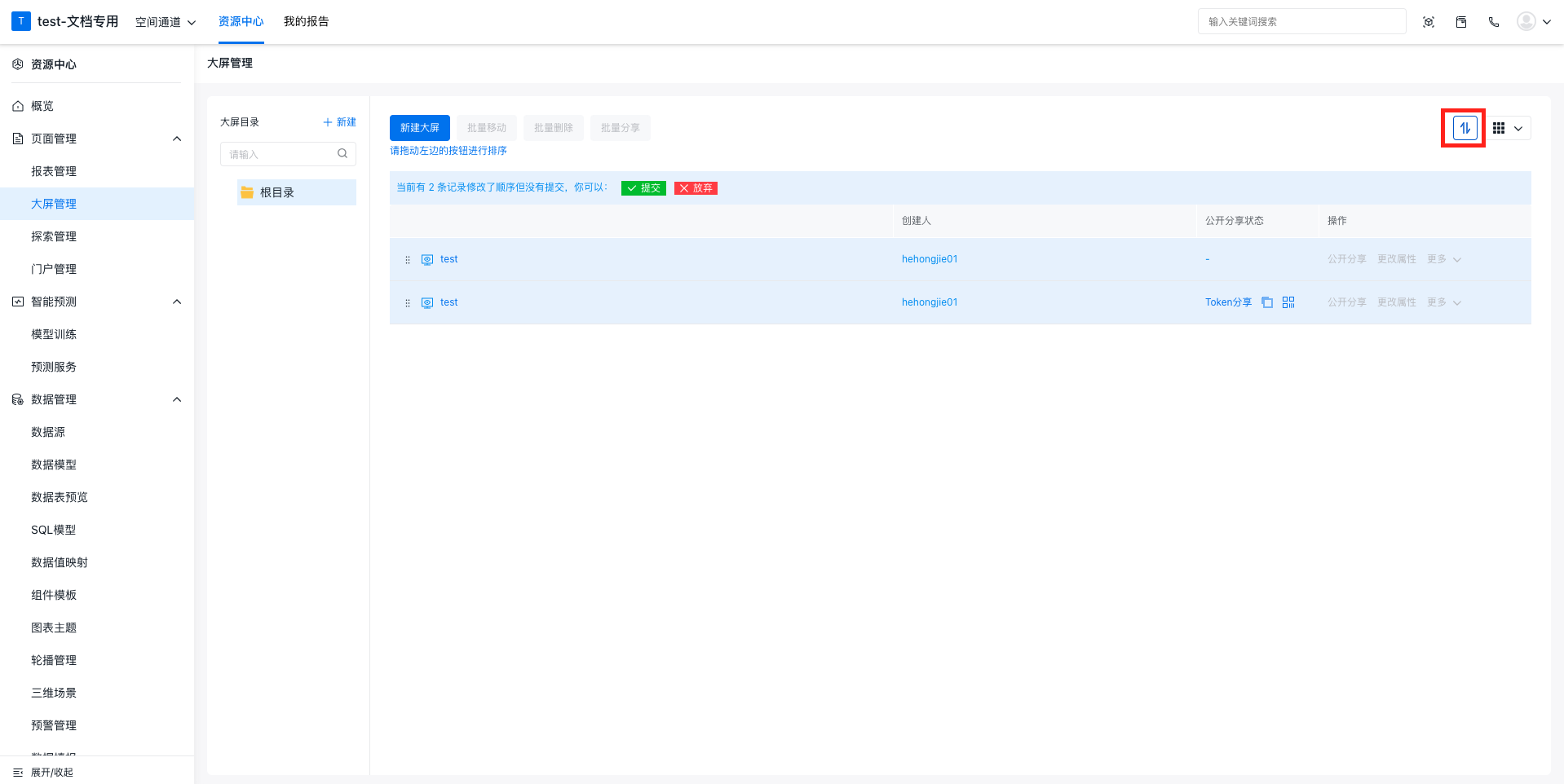Switch to 我的报告 tab

(306, 21)
